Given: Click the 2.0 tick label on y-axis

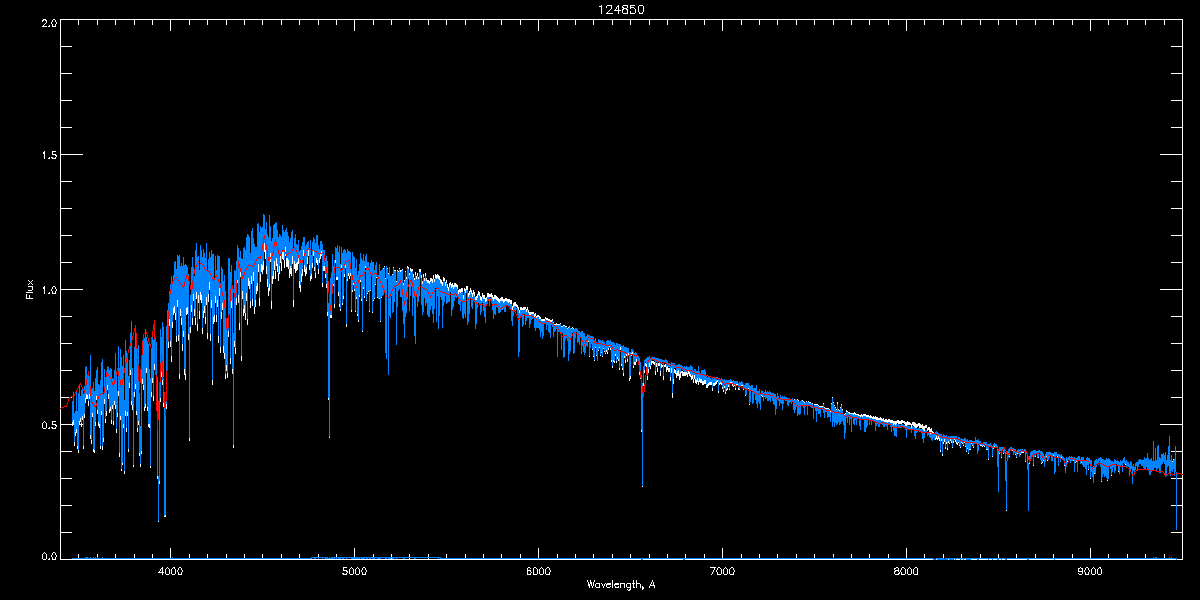Looking at the screenshot, I should click(x=48, y=22).
